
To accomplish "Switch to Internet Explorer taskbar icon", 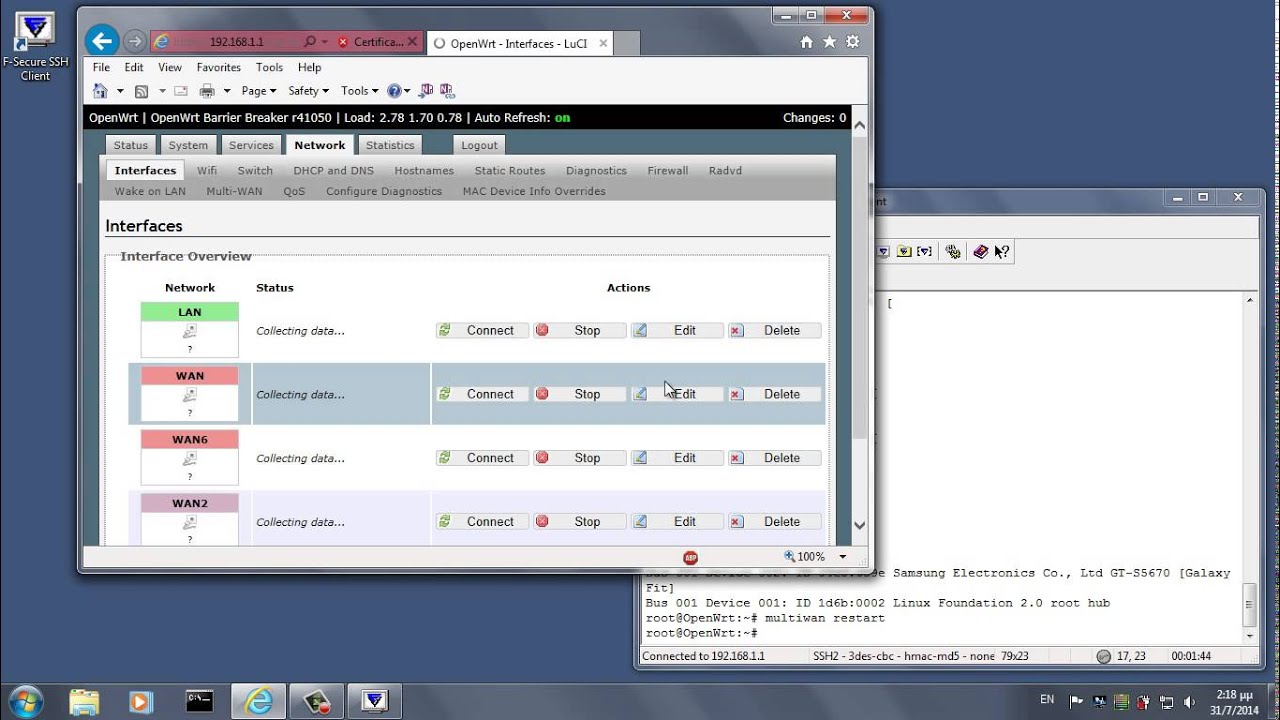I will pos(258,701).
